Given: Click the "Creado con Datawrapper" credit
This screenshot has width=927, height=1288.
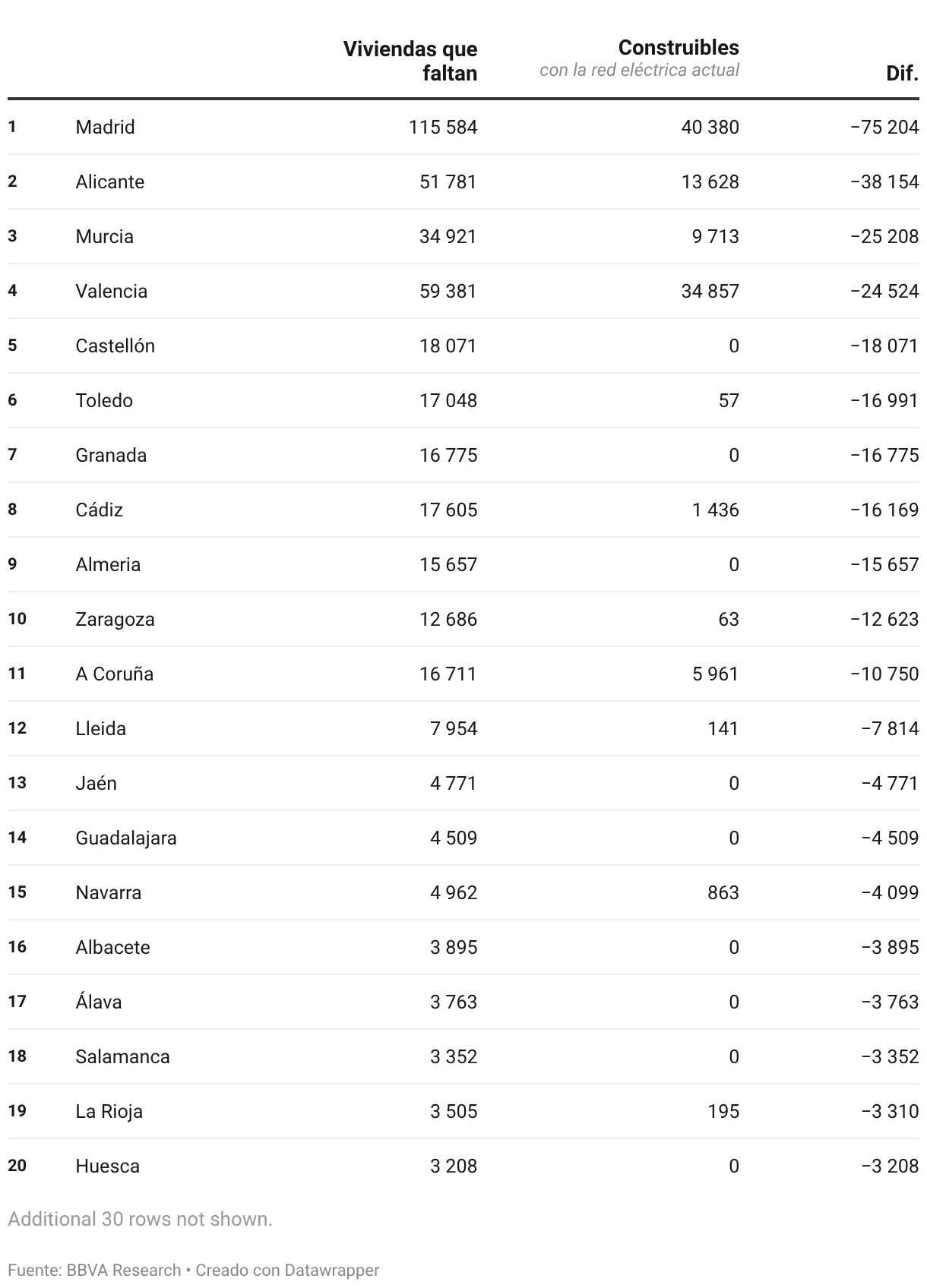Looking at the screenshot, I should tap(287, 1270).
